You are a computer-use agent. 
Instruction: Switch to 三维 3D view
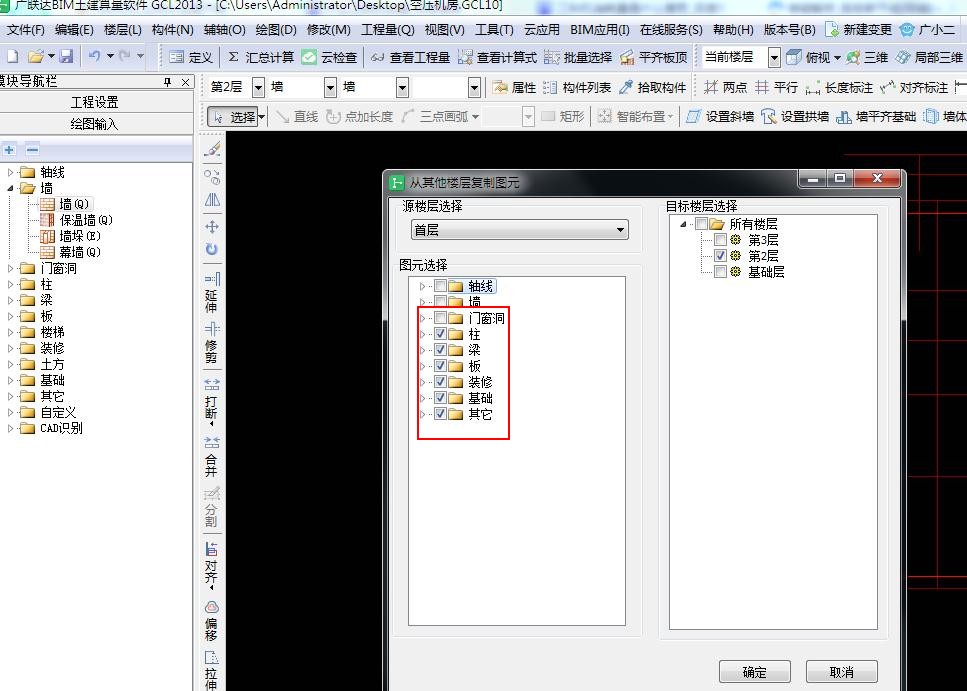coord(867,57)
